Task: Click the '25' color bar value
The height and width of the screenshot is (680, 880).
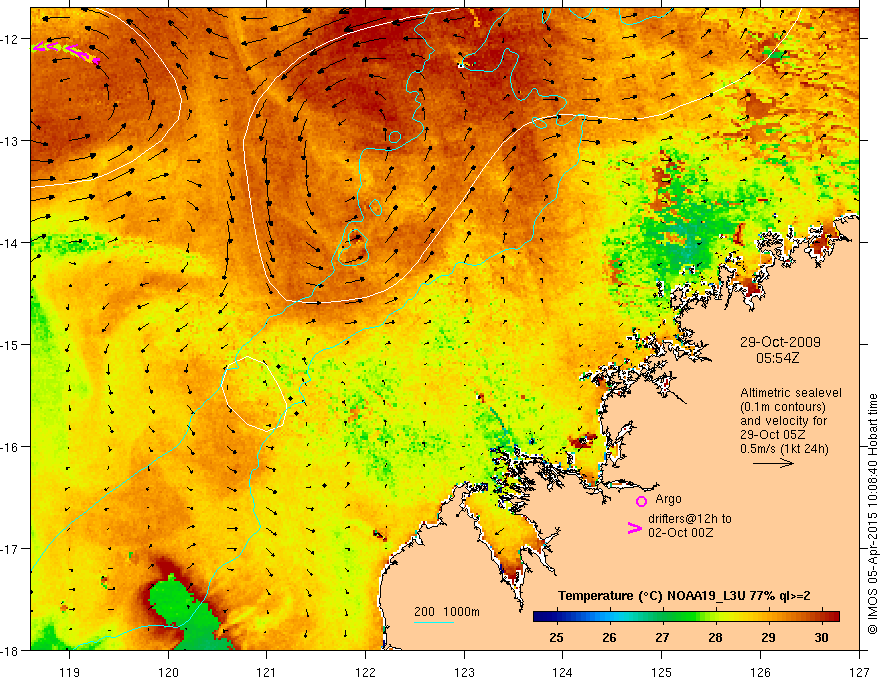Action: (556, 637)
